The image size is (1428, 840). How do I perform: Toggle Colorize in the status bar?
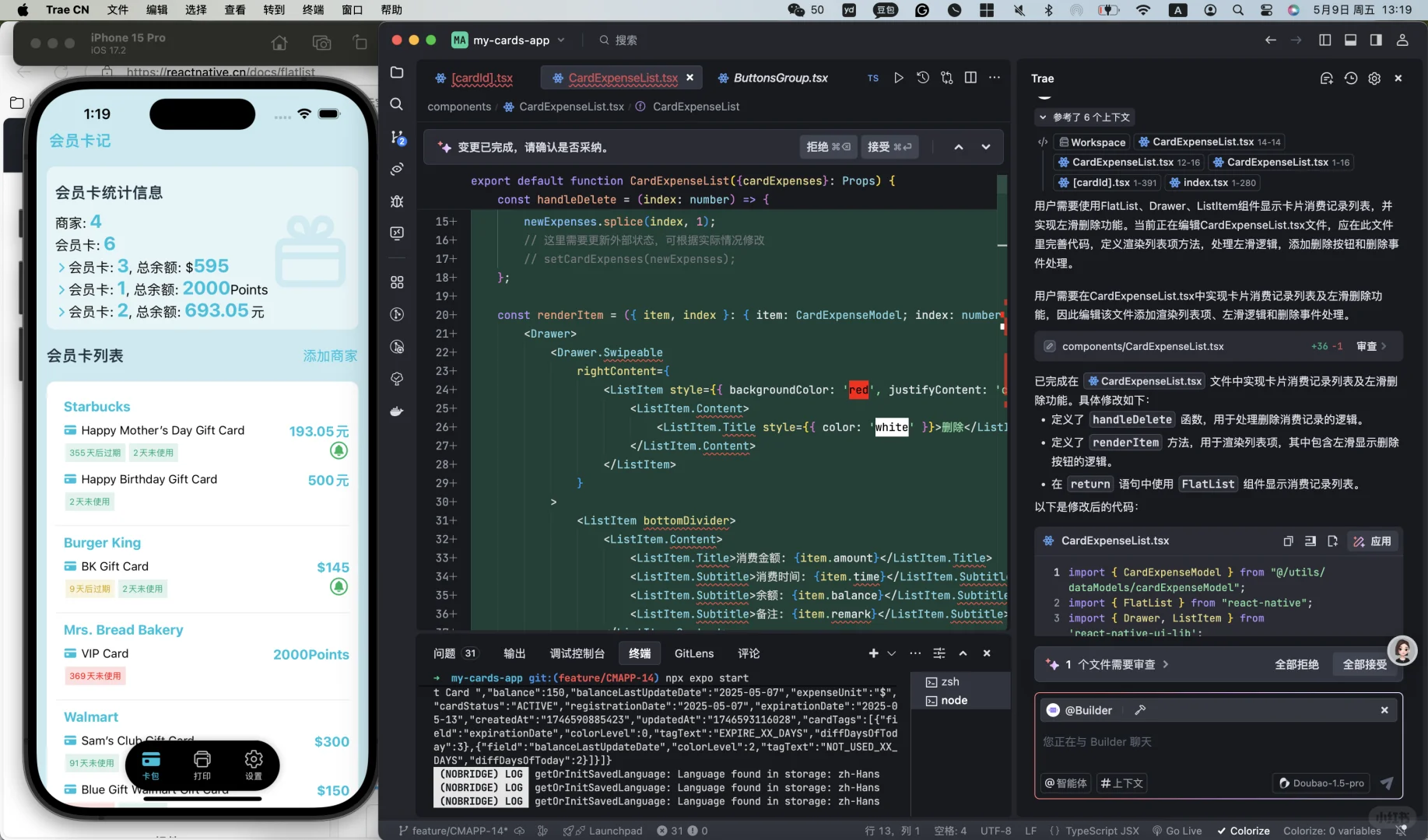1243,831
